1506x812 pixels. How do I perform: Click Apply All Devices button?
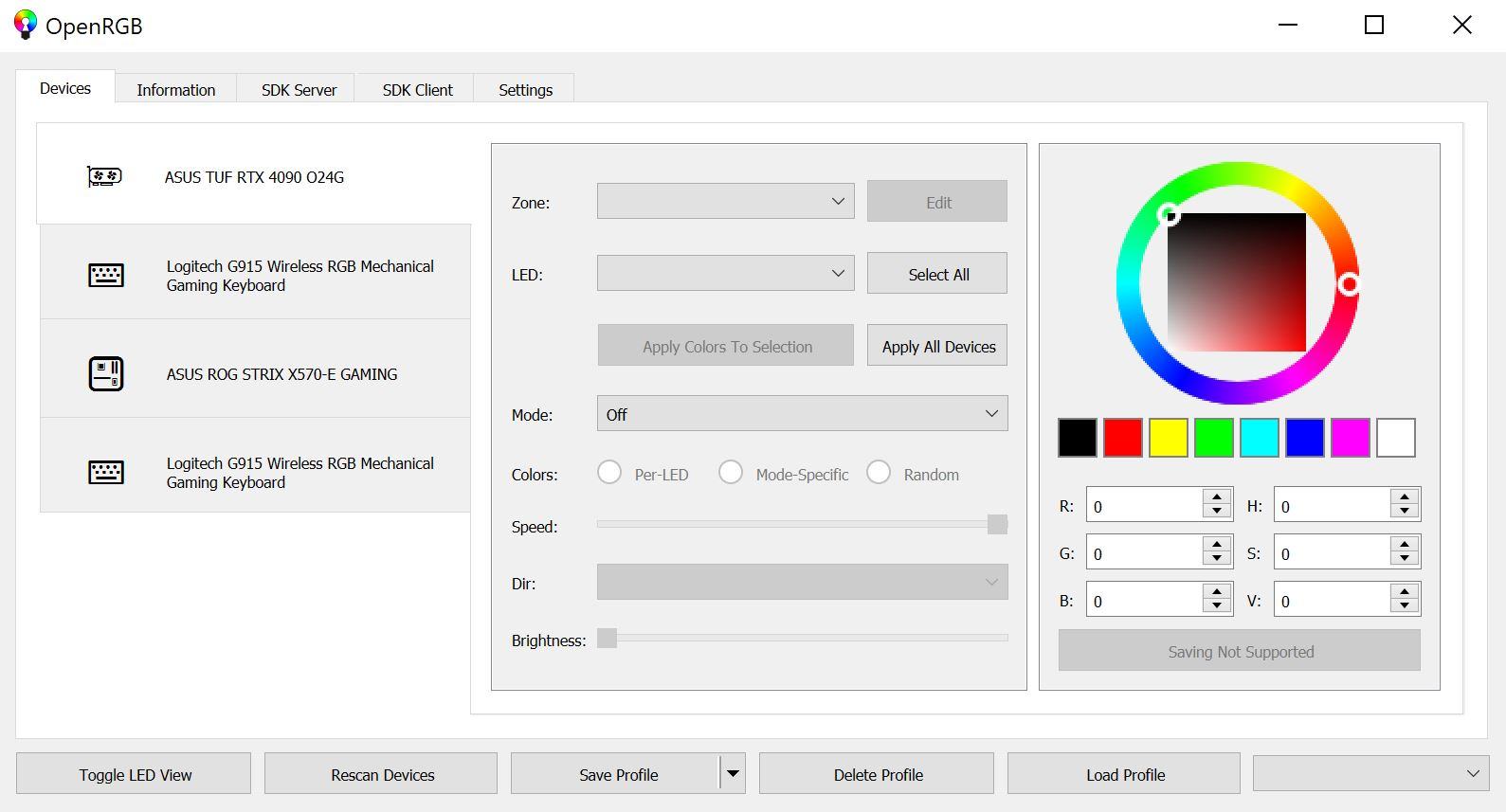click(937, 346)
